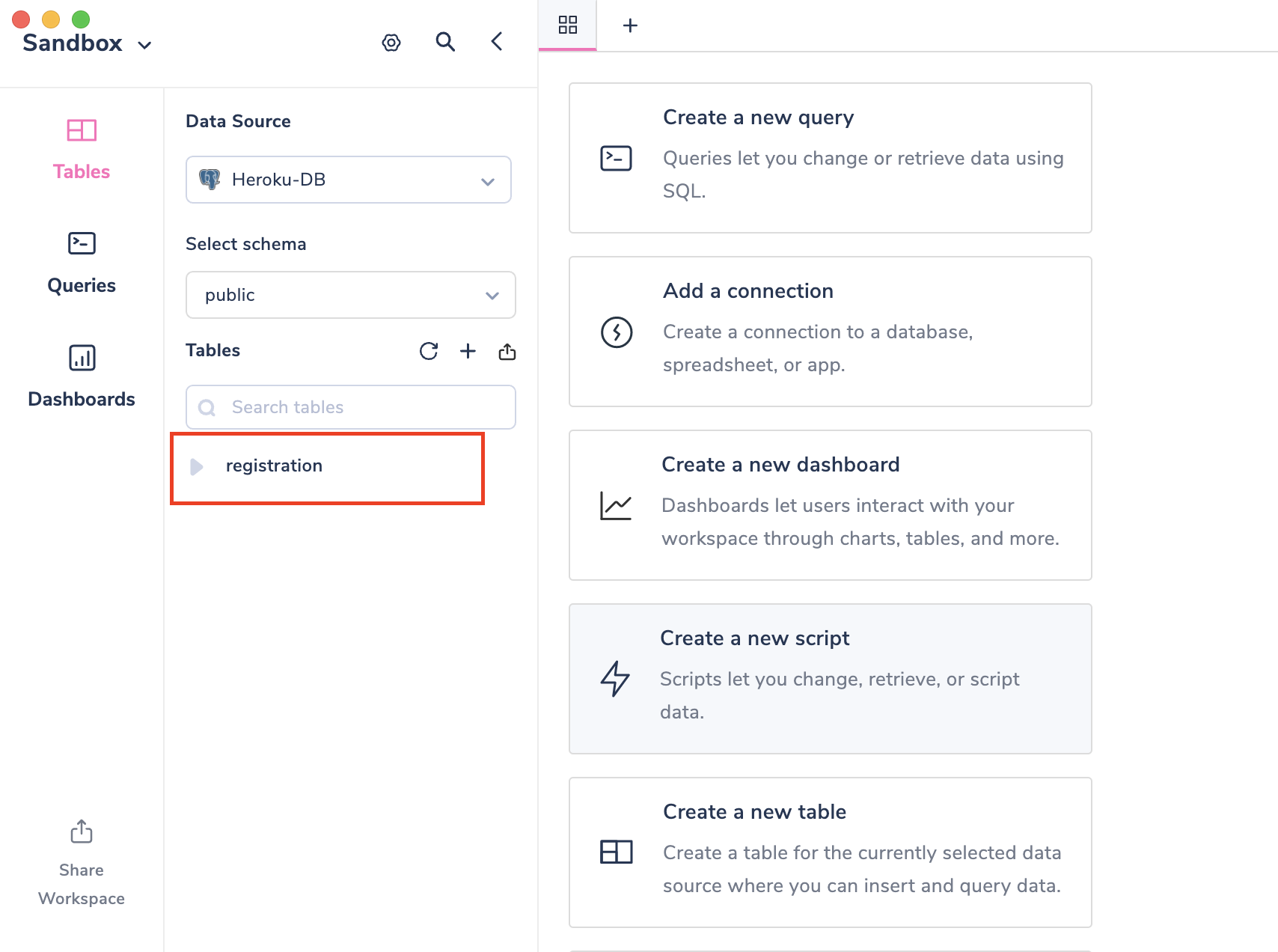The image size is (1278, 952).
Task: Open the workspace settings gear icon
Action: tap(391, 43)
